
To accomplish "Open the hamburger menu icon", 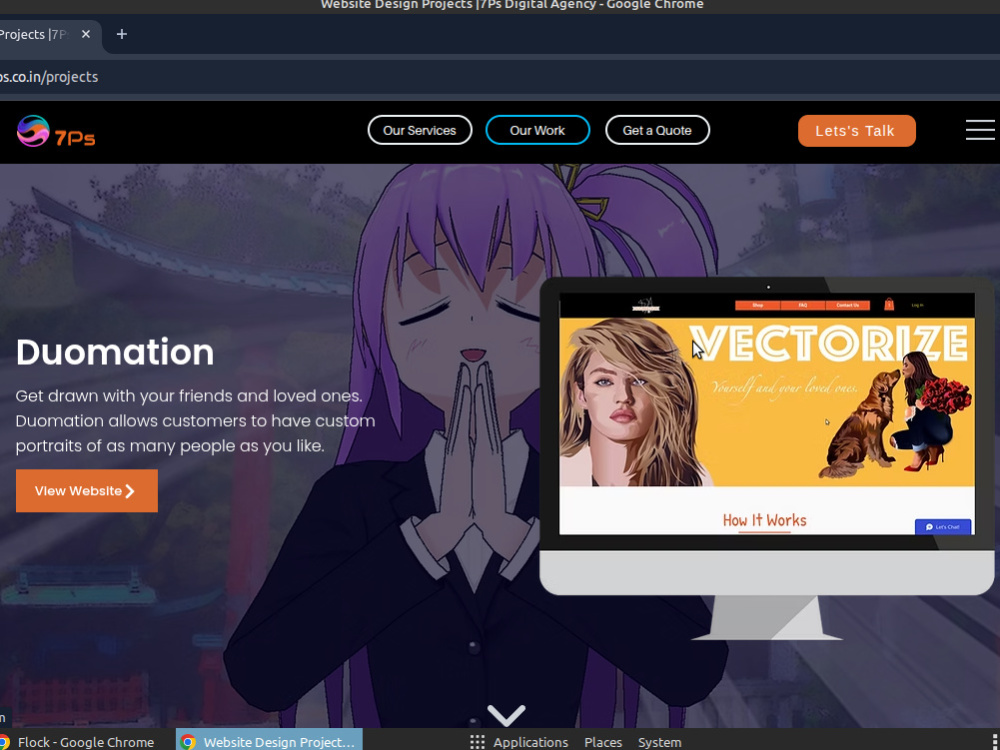I will (x=980, y=129).
